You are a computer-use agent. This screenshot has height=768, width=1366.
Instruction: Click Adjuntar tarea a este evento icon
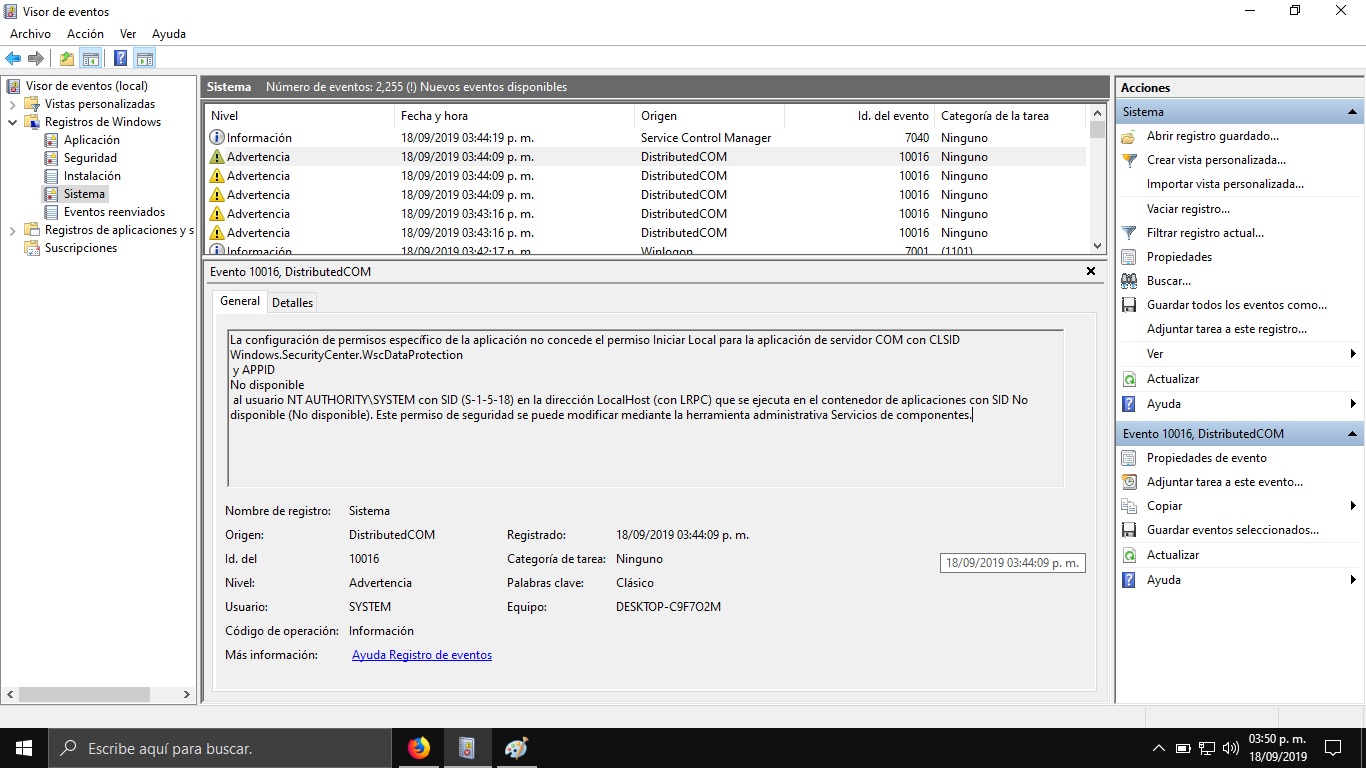(x=1129, y=482)
